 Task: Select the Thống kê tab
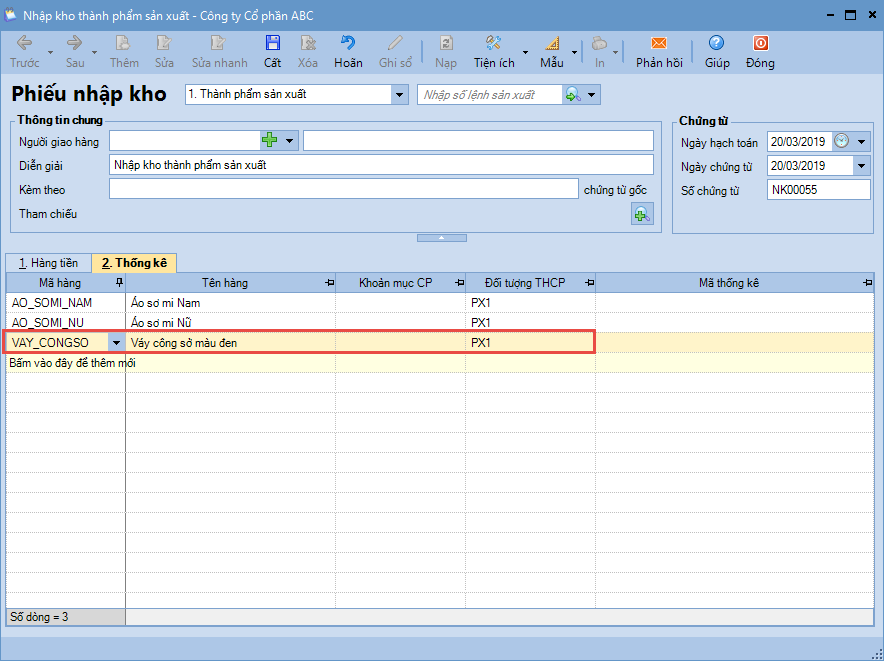(134, 263)
